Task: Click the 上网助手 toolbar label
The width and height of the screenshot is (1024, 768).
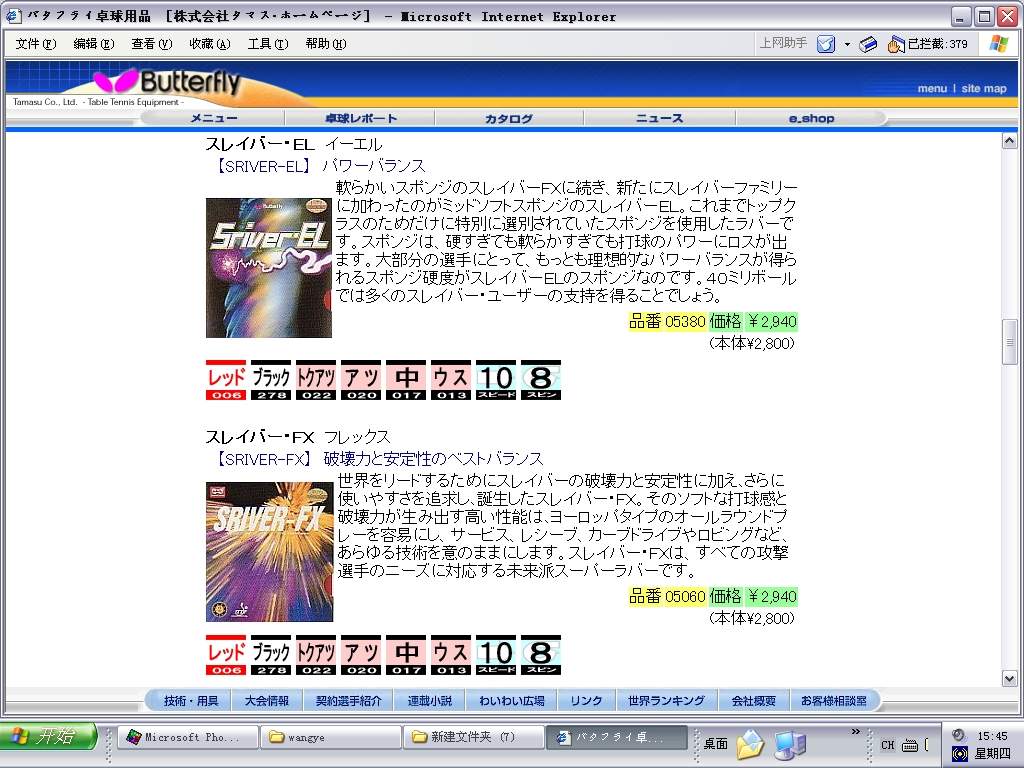Action: pyautogui.click(x=783, y=43)
